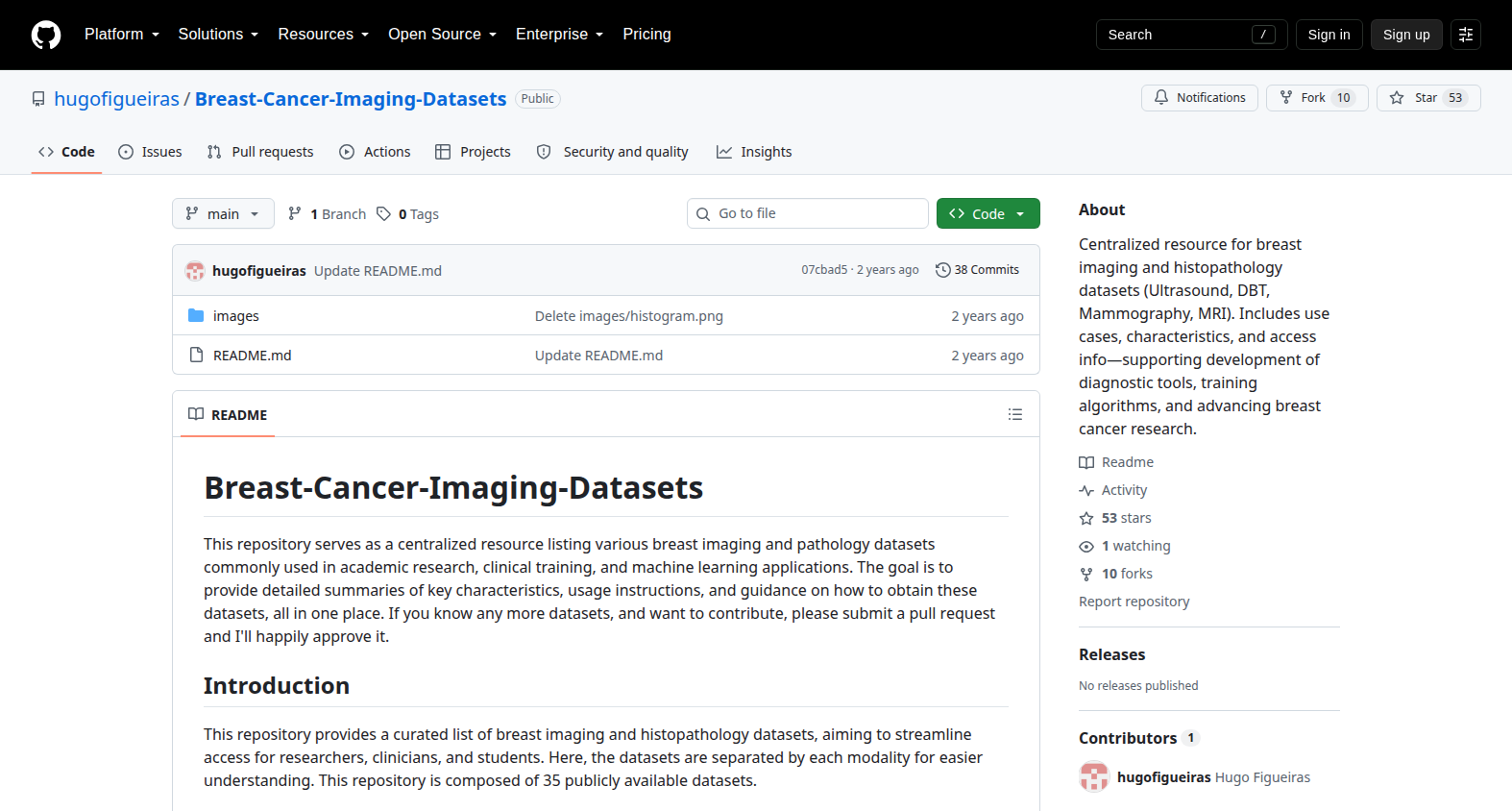Viewport: 1512px width, 811px height.
Task: Select the README tab header
Action: click(x=228, y=415)
